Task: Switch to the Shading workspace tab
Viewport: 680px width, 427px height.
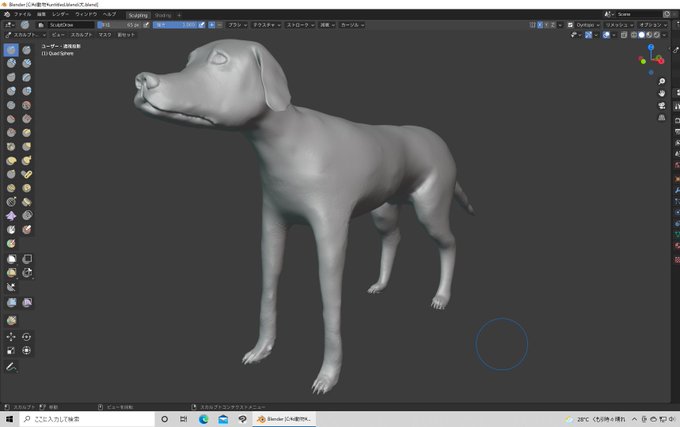Action: [163, 15]
